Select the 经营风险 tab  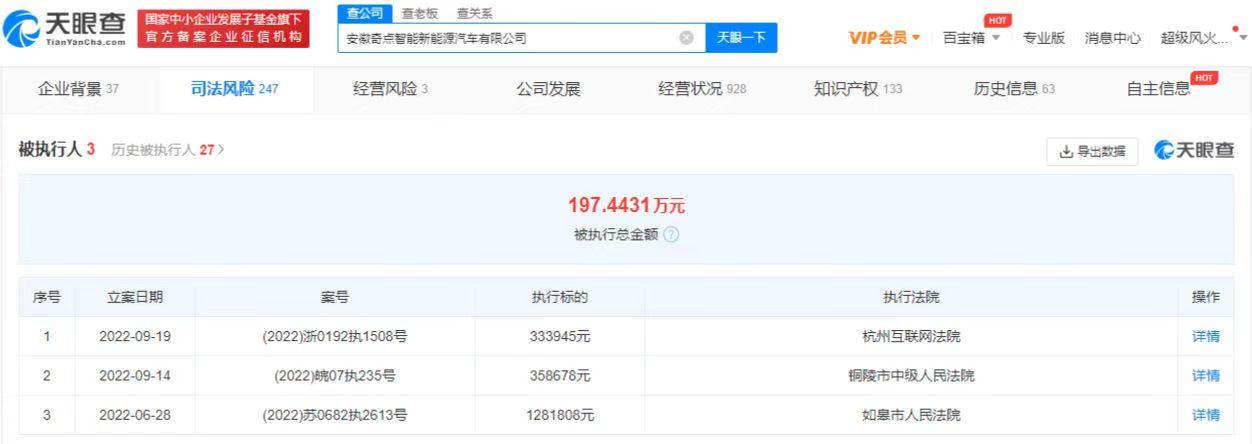pyautogui.click(x=391, y=89)
